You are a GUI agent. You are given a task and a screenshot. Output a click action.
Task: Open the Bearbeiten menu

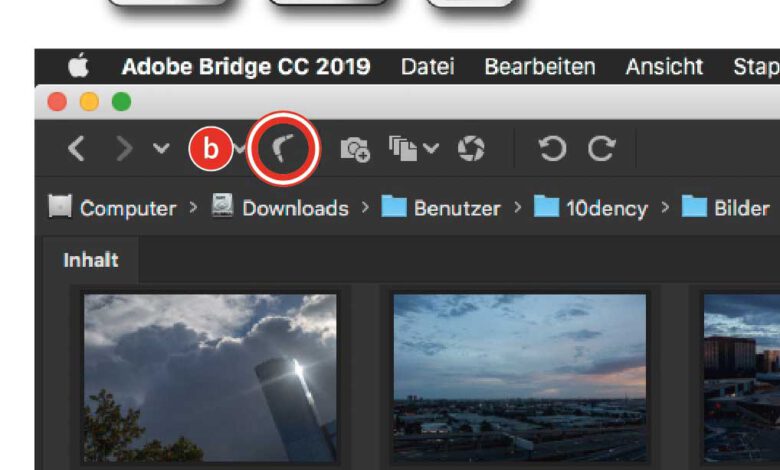(540, 67)
